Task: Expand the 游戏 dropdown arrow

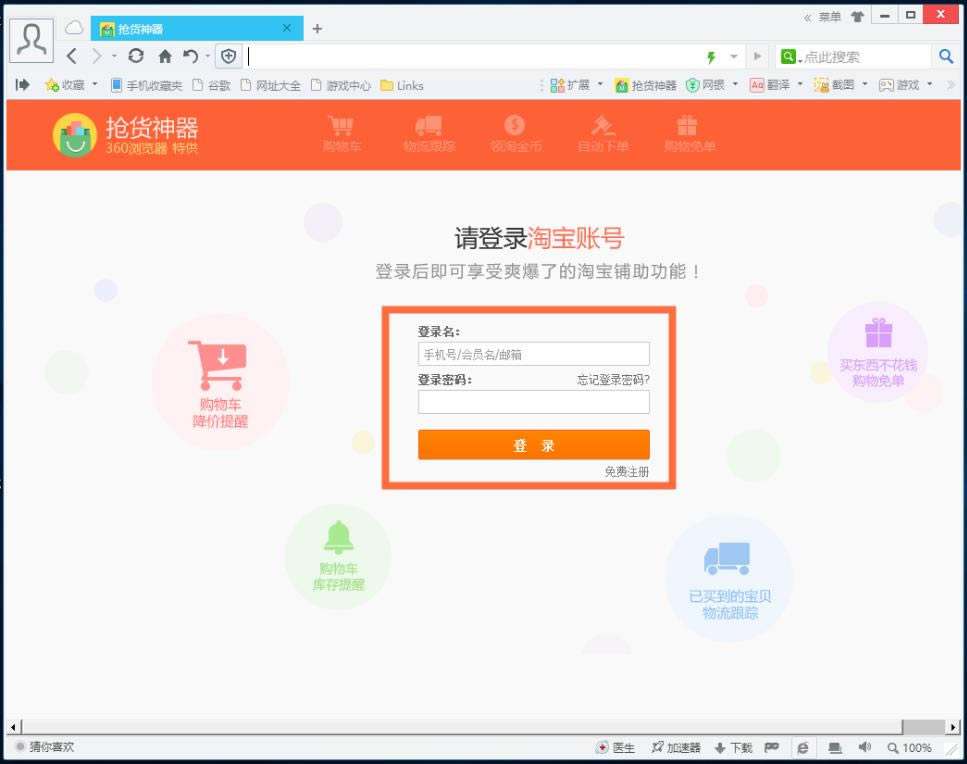Action: pos(929,84)
